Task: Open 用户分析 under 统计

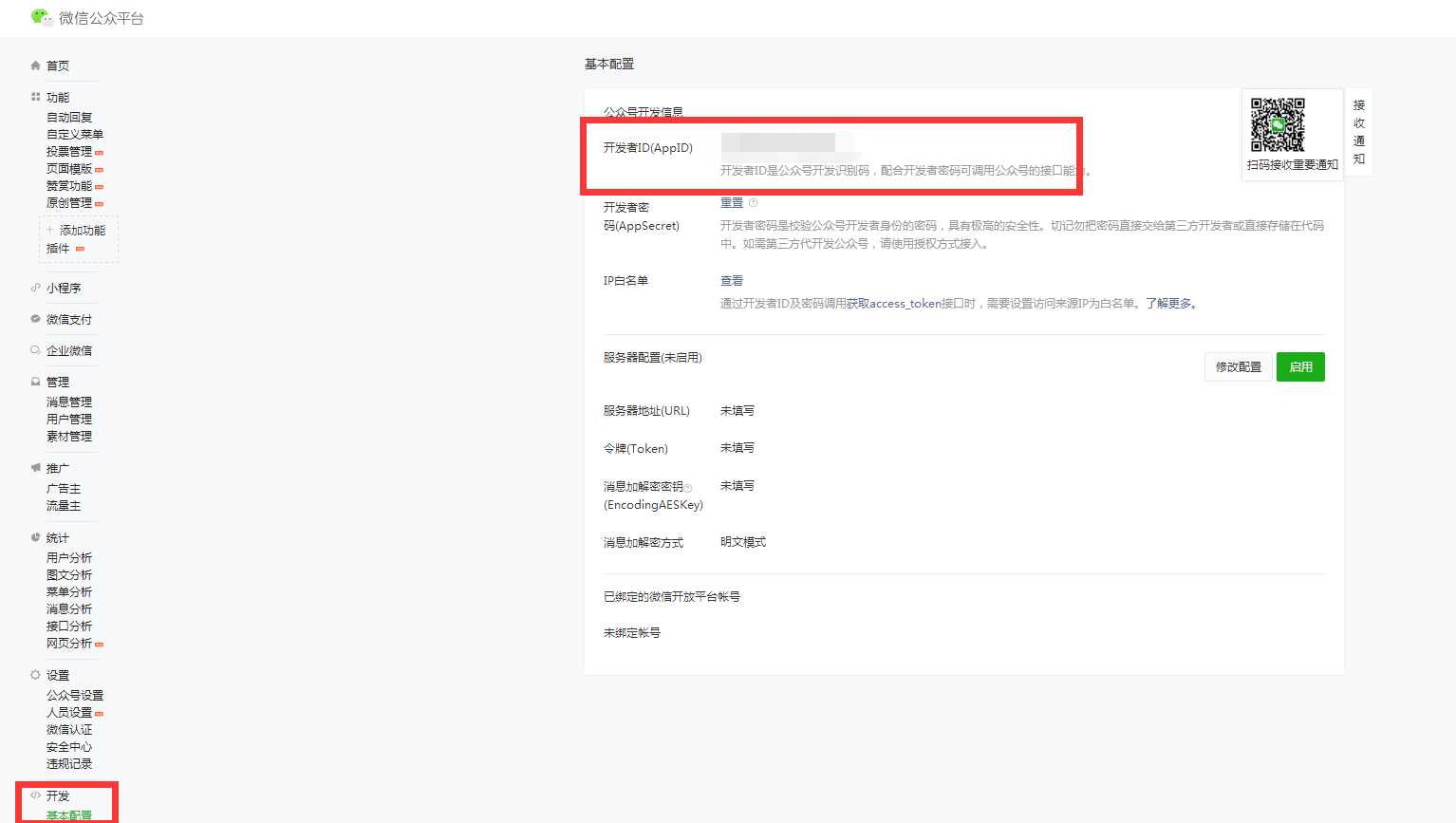Action: coord(69,557)
